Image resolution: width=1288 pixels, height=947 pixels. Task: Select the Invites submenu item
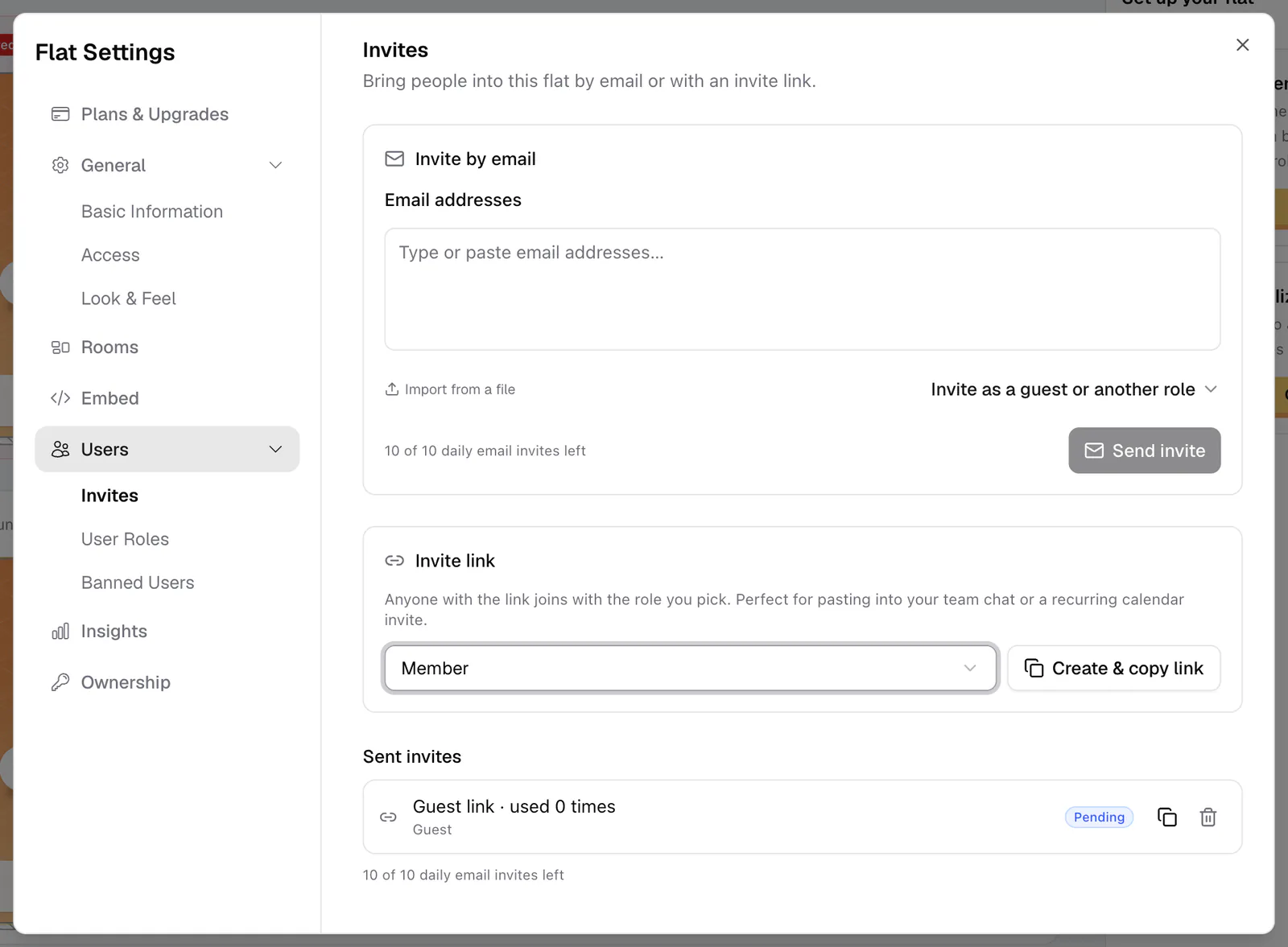tap(109, 496)
